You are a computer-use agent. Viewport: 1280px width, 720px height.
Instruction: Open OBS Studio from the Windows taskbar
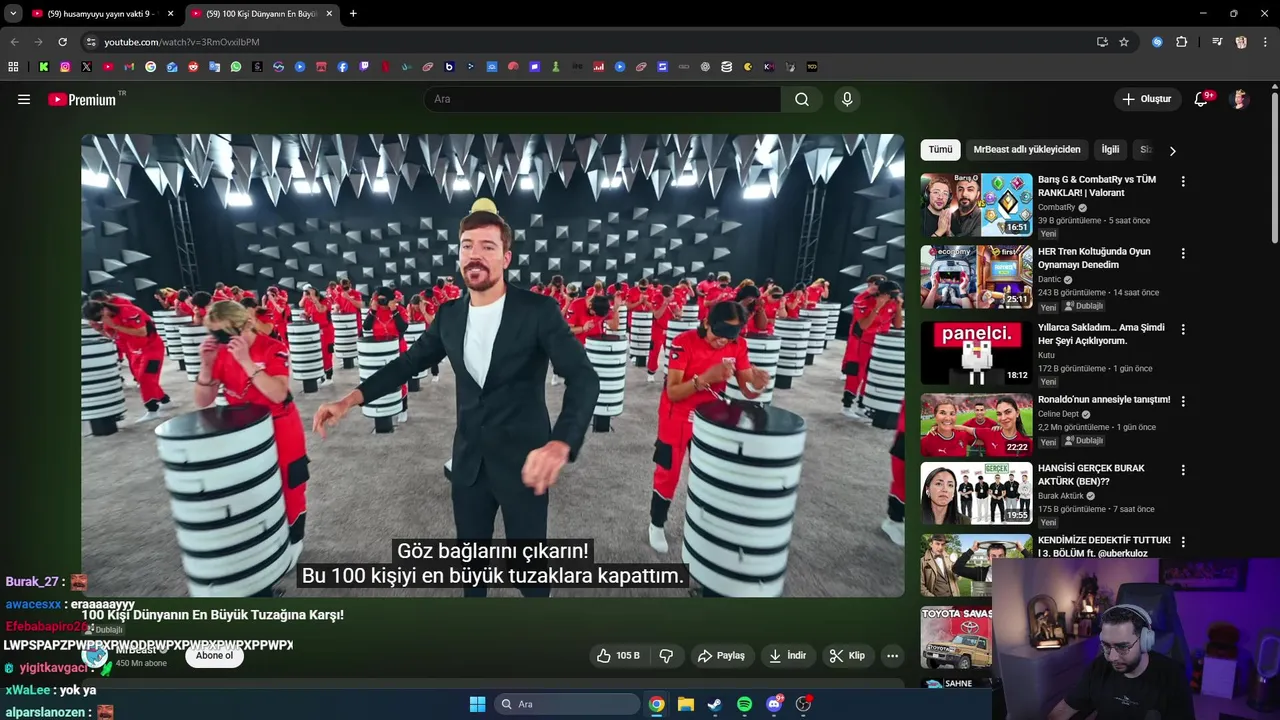pos(803,704)
